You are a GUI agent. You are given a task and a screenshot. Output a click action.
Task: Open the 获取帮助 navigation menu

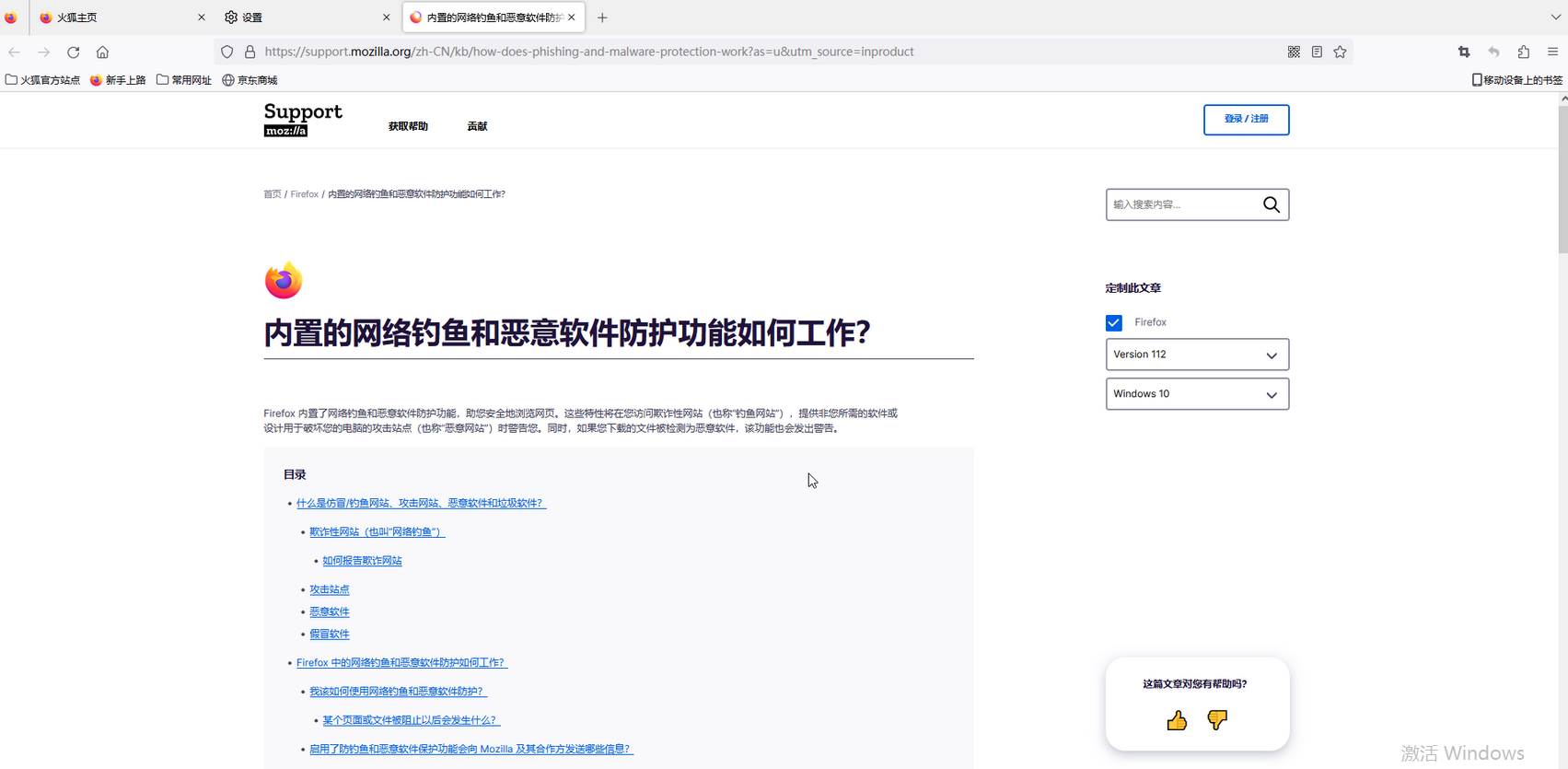pyautogui.click(x=408, y=126)
